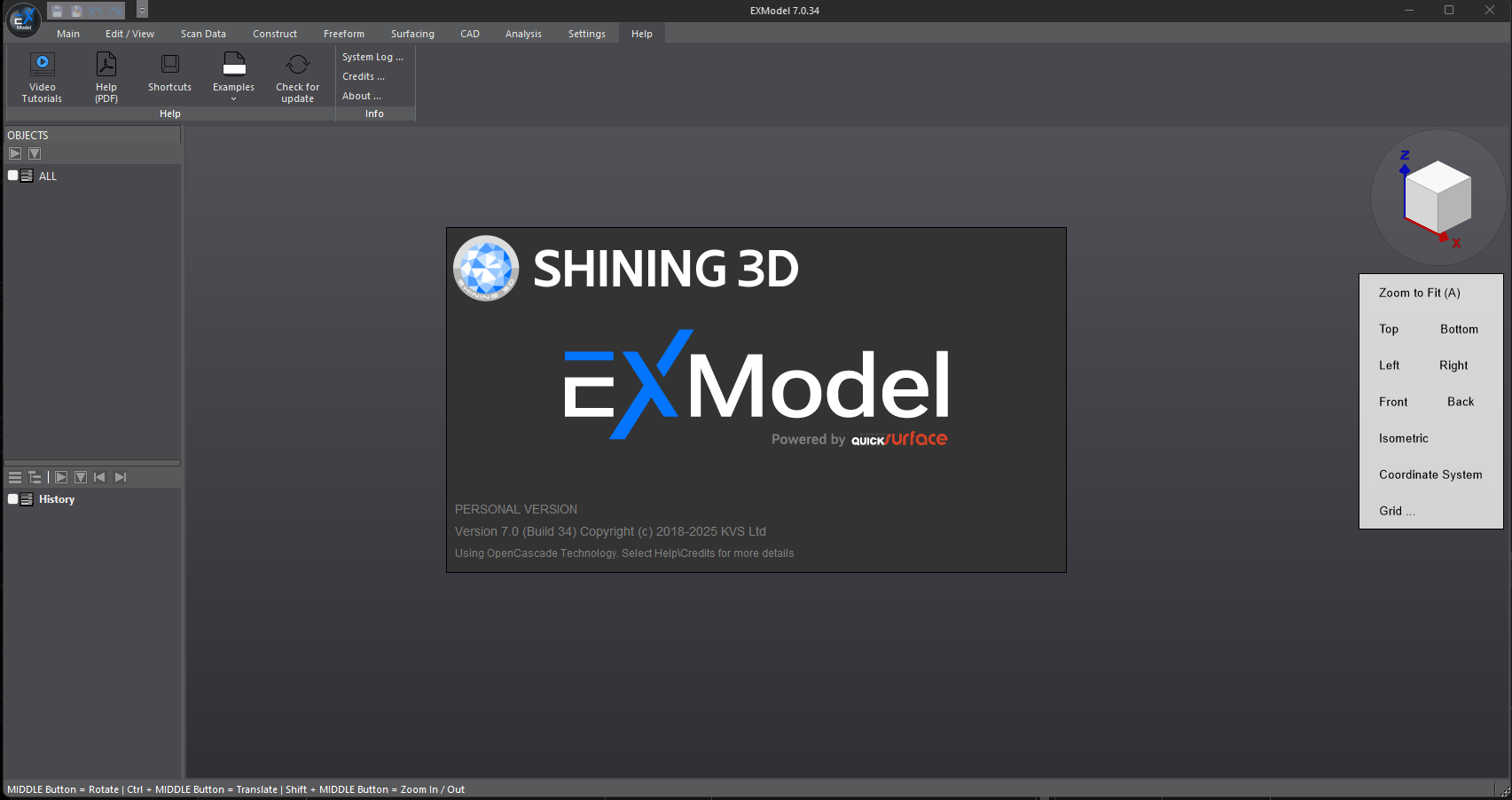Go to the Analysis tab

click(523, 34)
